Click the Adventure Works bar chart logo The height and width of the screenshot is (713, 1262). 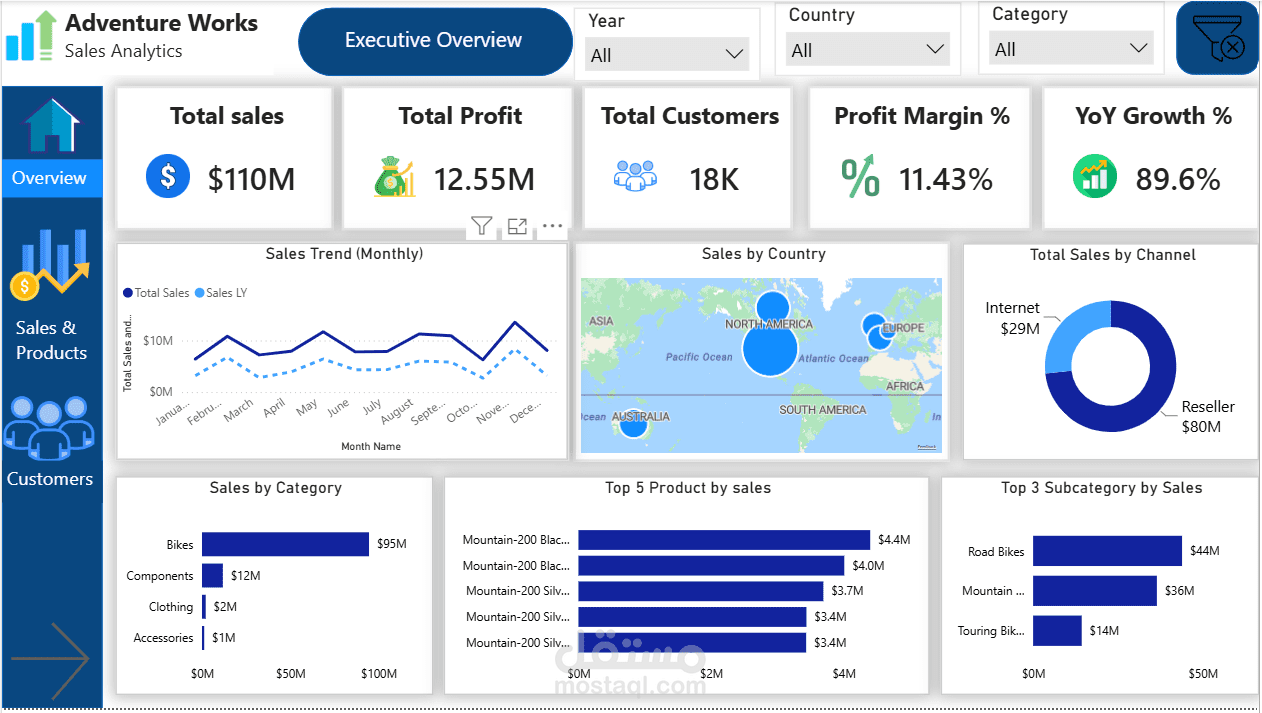coord(31,36)
